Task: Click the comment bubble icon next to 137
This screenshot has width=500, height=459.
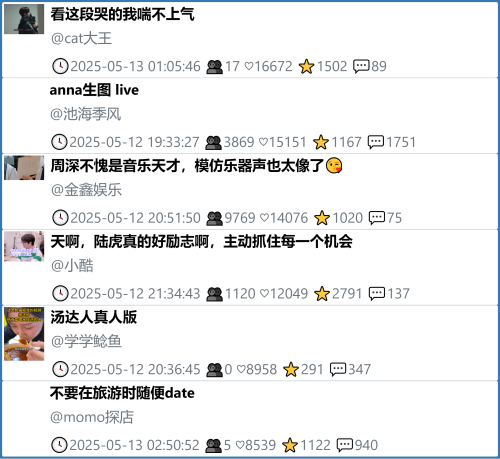Action: [377, 294]
